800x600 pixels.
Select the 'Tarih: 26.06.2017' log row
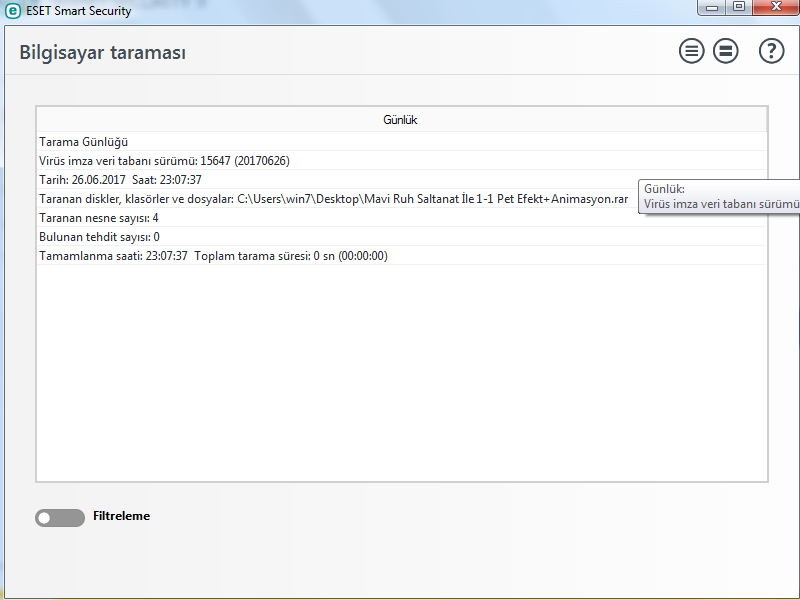(x=401, y=179)
